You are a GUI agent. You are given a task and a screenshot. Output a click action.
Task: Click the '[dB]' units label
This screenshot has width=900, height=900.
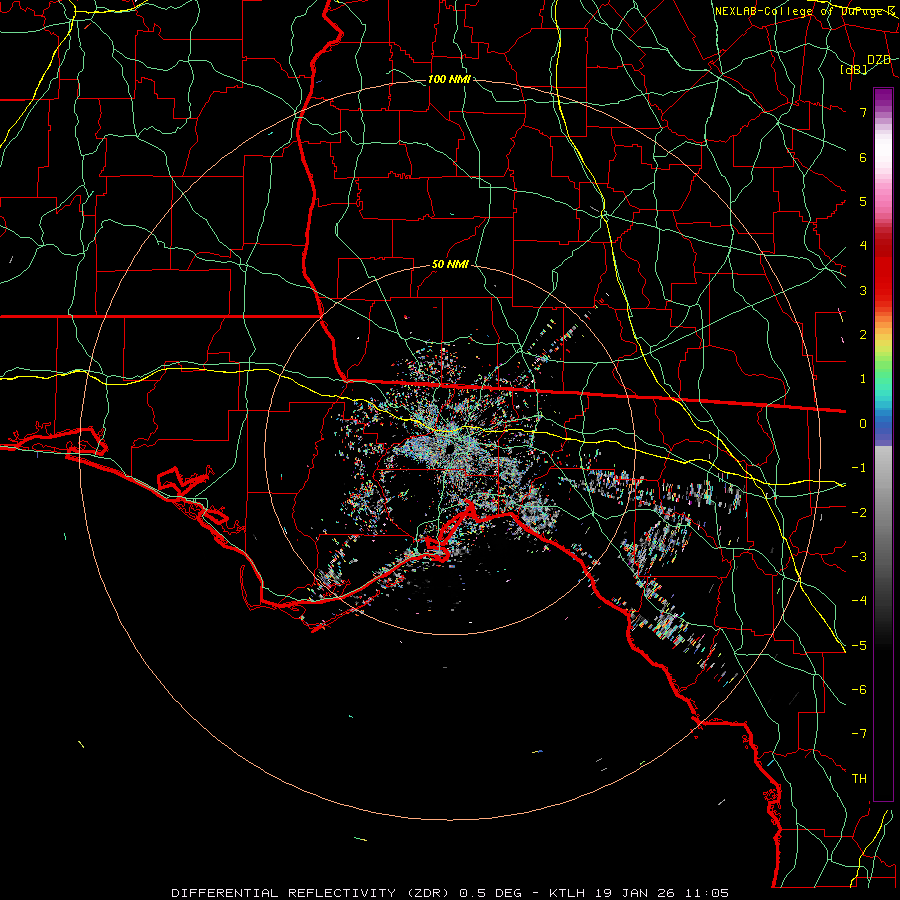[854, 70]
